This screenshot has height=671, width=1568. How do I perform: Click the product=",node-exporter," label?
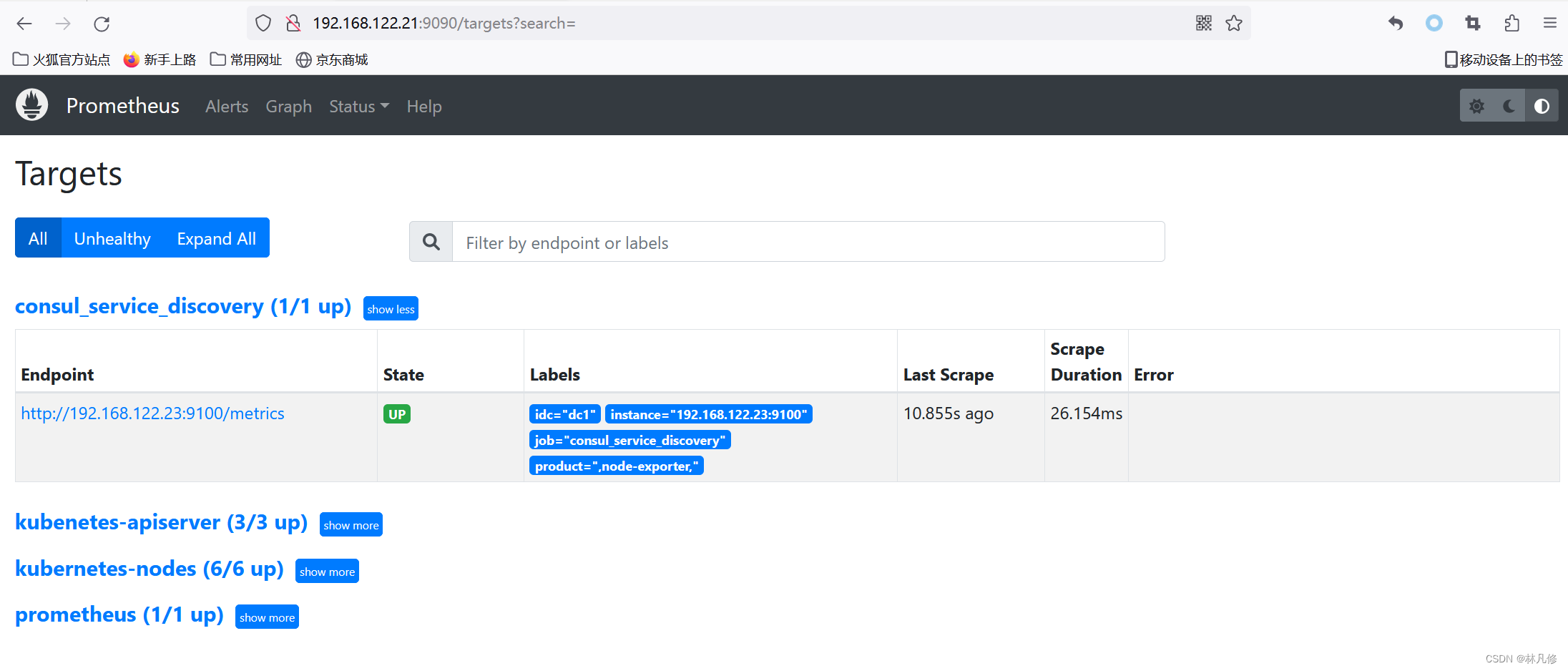(x=617, y=466)
